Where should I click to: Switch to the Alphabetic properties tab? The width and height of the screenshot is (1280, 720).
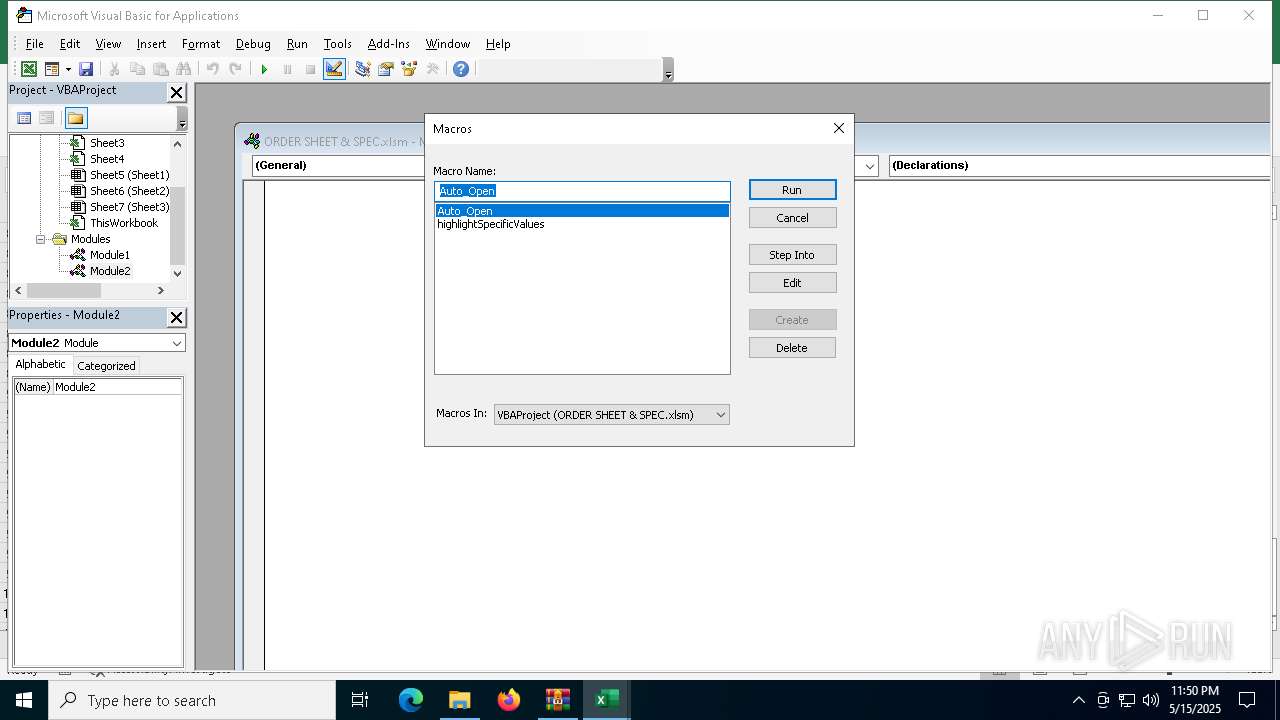click(41, 365)
